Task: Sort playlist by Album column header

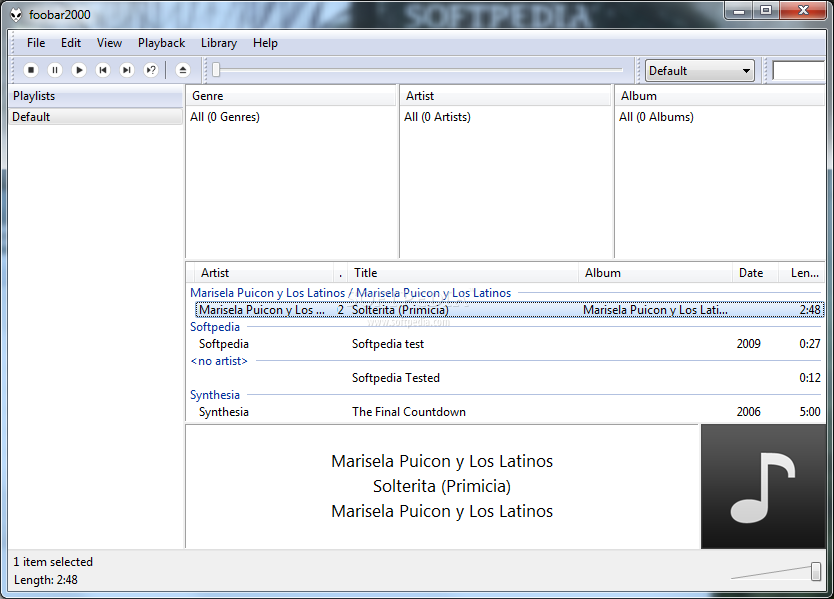Action: (x=655, y=273)
